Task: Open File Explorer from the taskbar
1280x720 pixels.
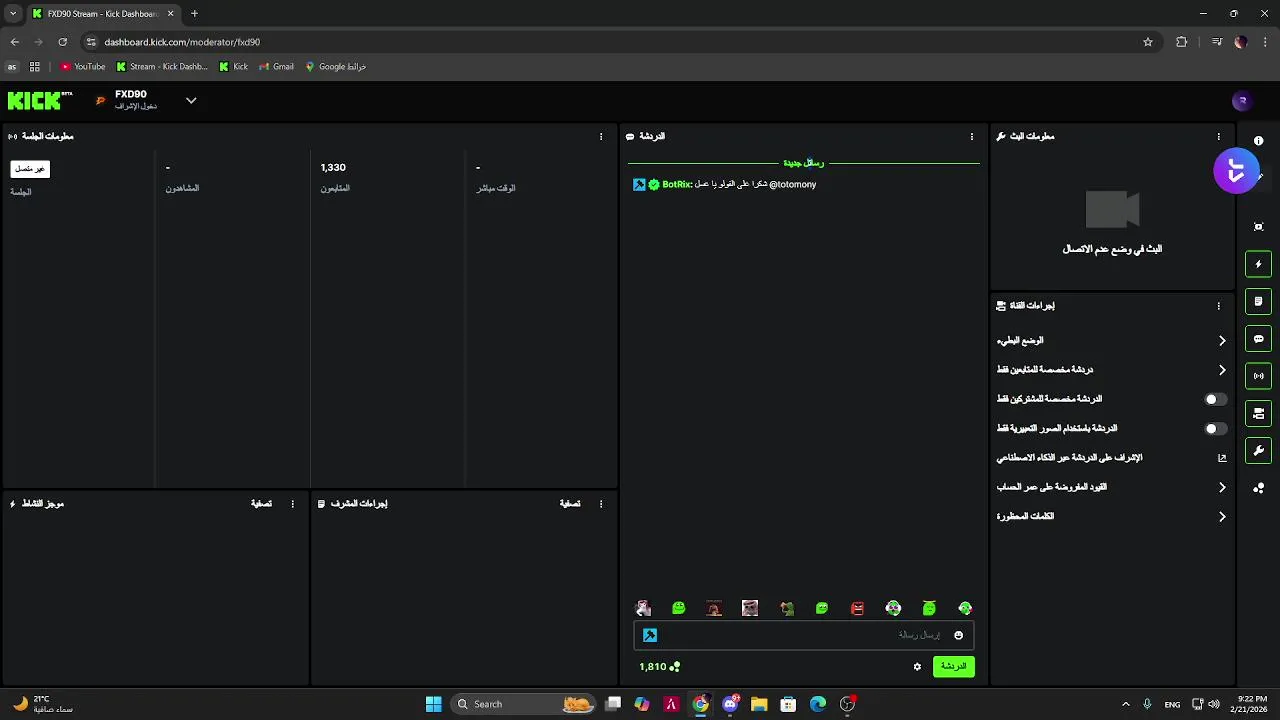Action: (x=759, y=704)
